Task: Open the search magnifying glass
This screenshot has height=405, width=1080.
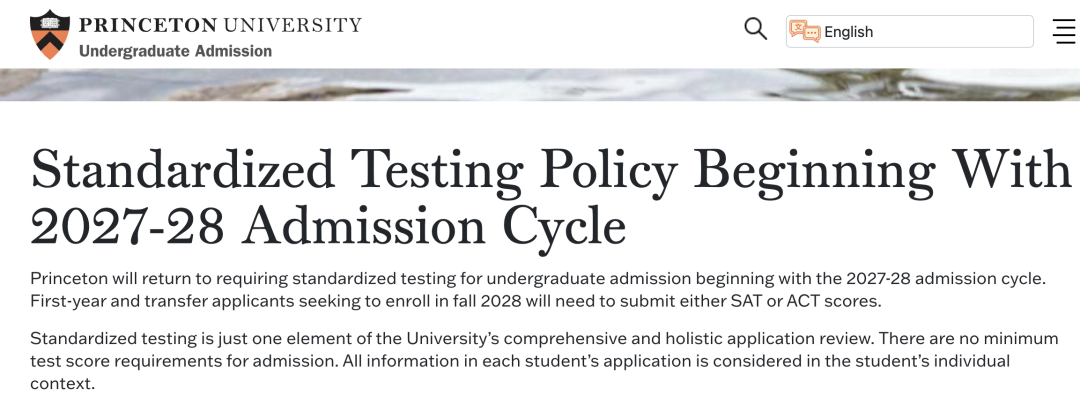Action: tap(755, 29)
